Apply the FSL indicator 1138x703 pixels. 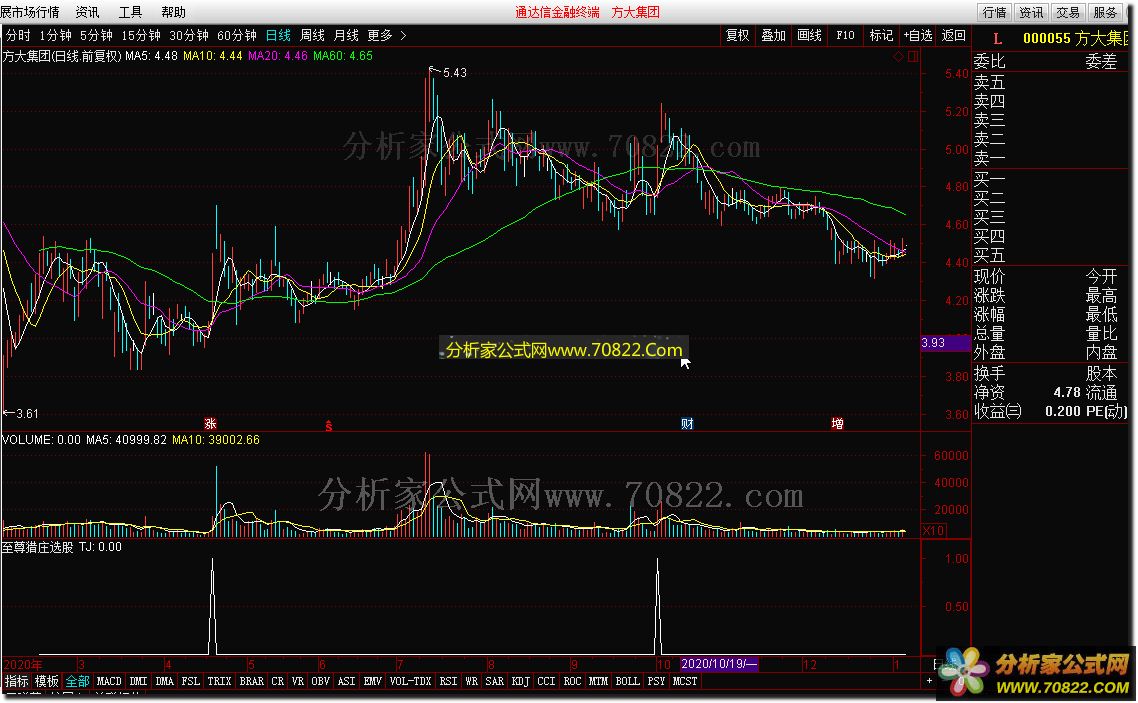point(190,681)
